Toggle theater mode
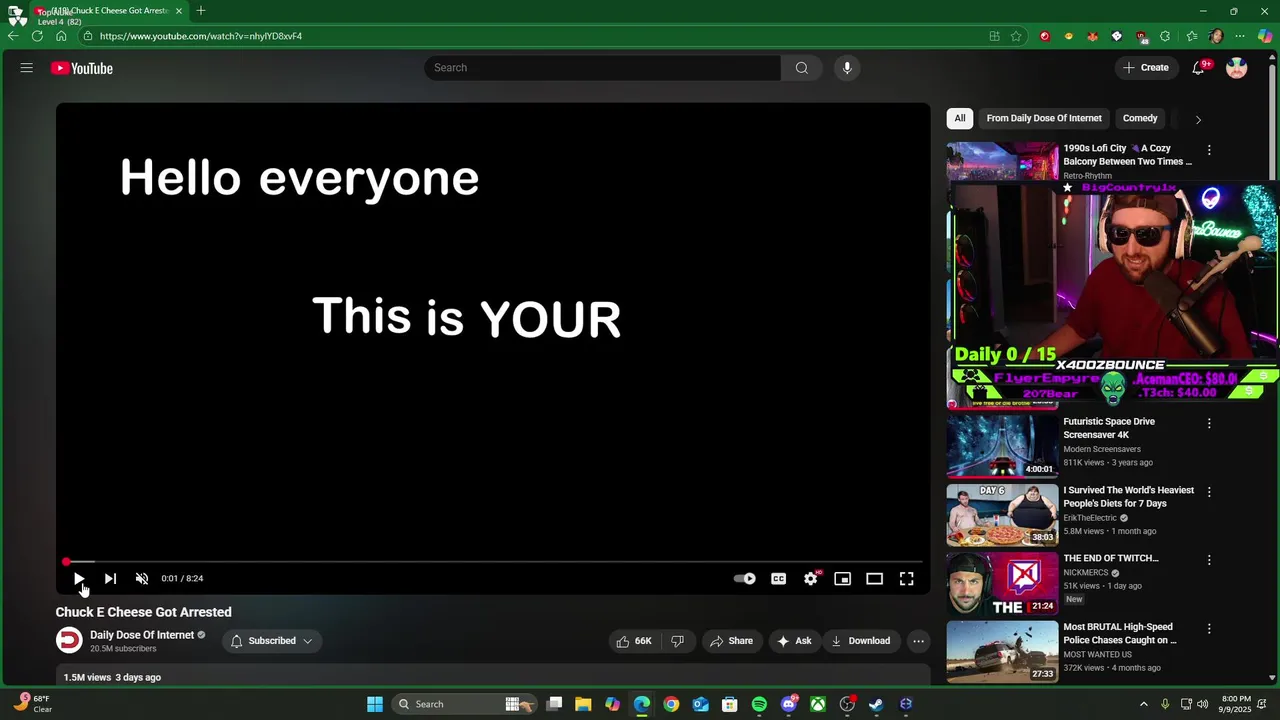This screenshot has height=720, width=1280. click(875, 578)
